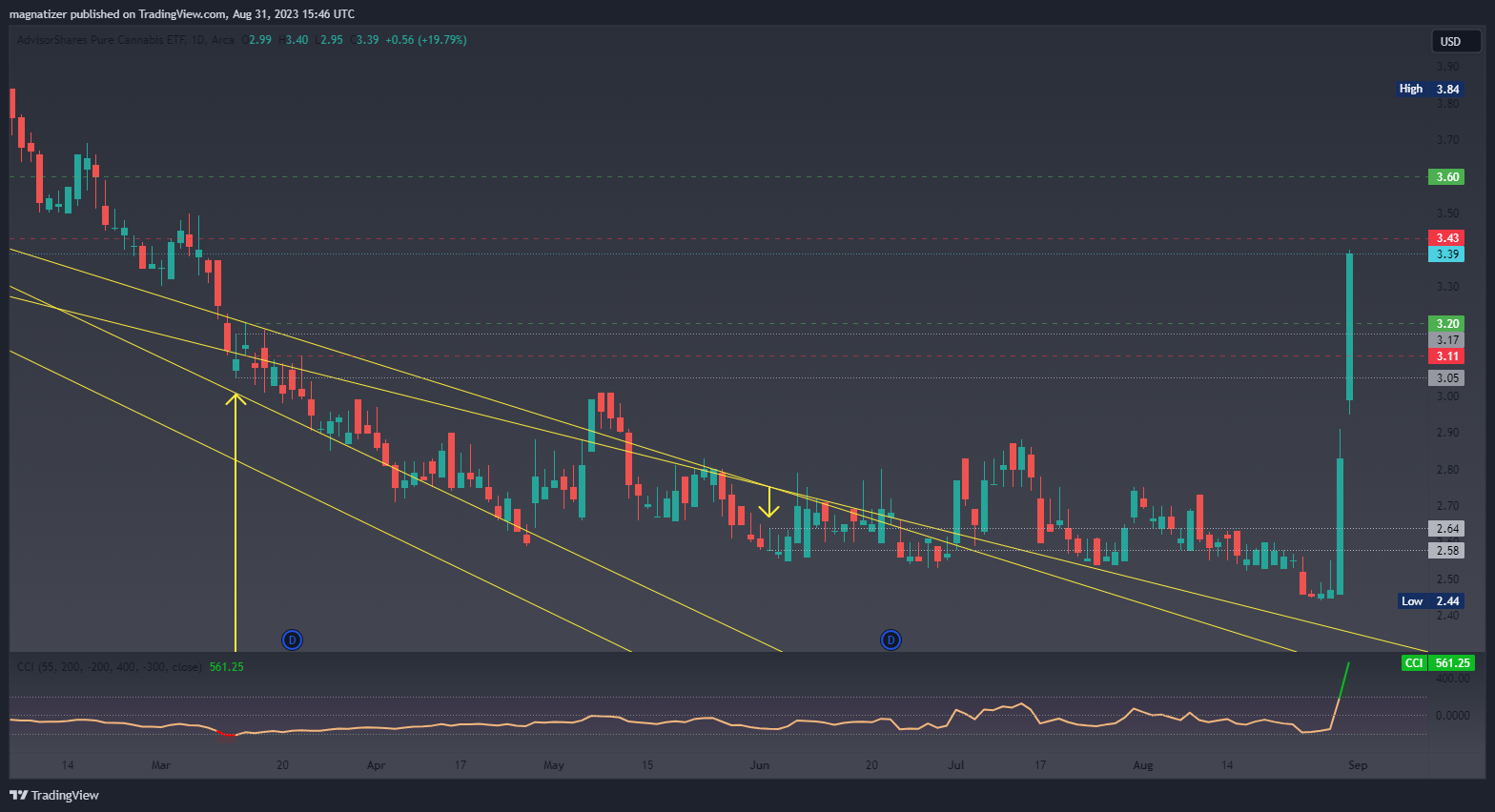The image size is (1495, 812).
Task: Click the dividend D marker near March 20
Action: (x=293, y=639)
